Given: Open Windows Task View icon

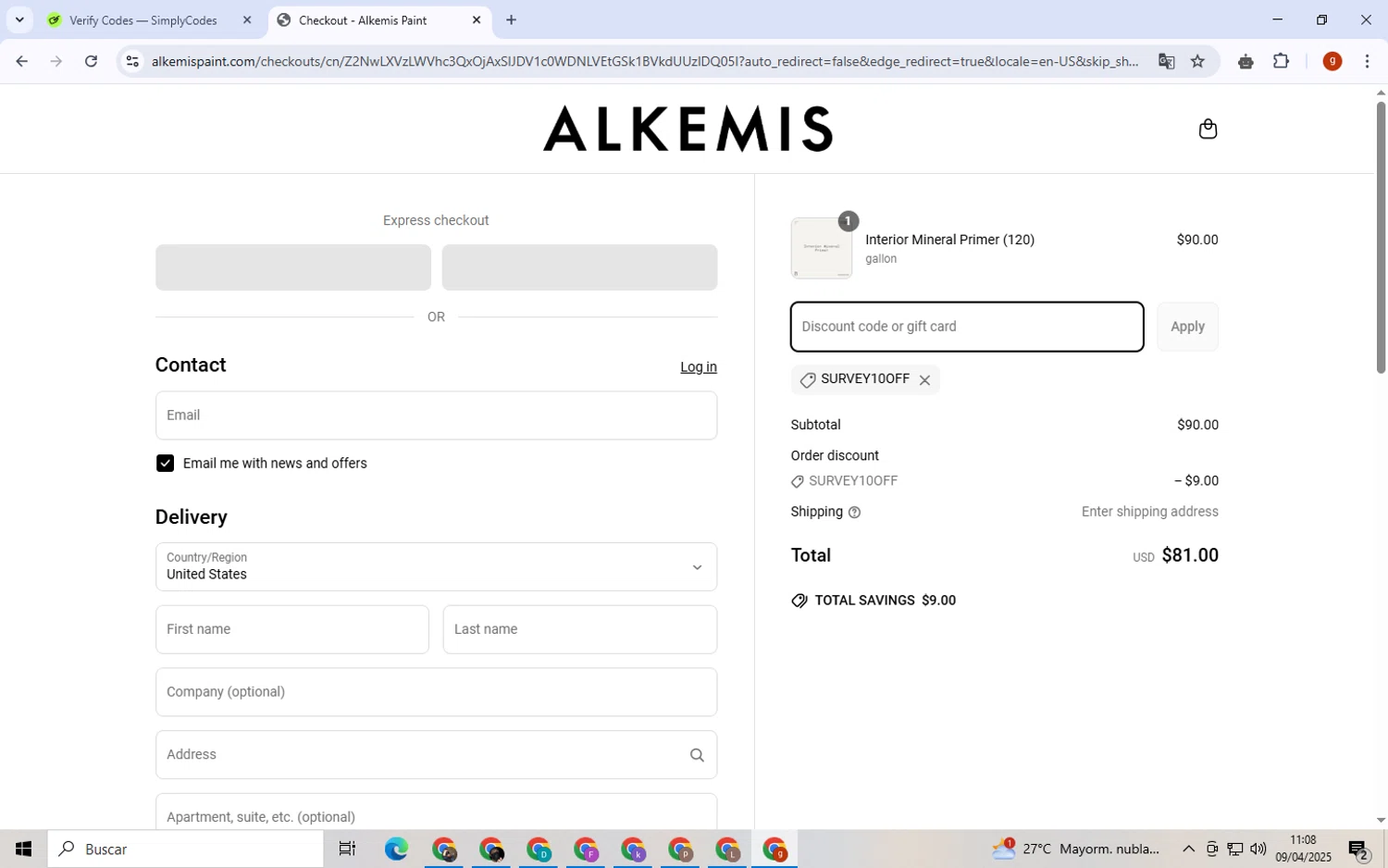Looking at the screenshot, I should (347, 849).
